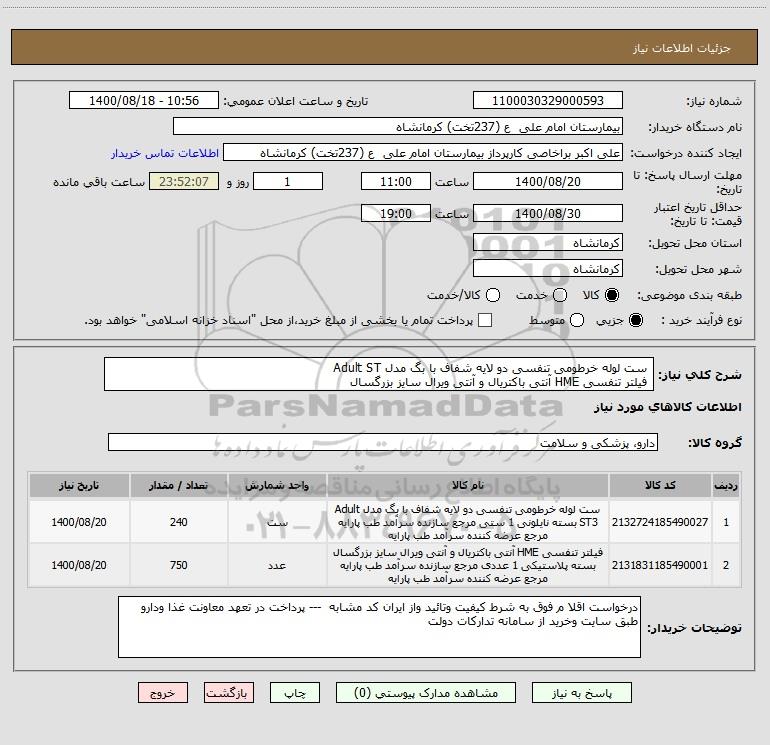
Task: Choose the جزیی purchase type radio
Action: 636,320
